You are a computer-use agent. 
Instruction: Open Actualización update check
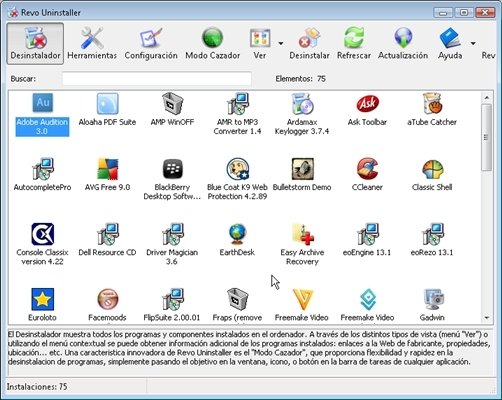tap(403, 44)
